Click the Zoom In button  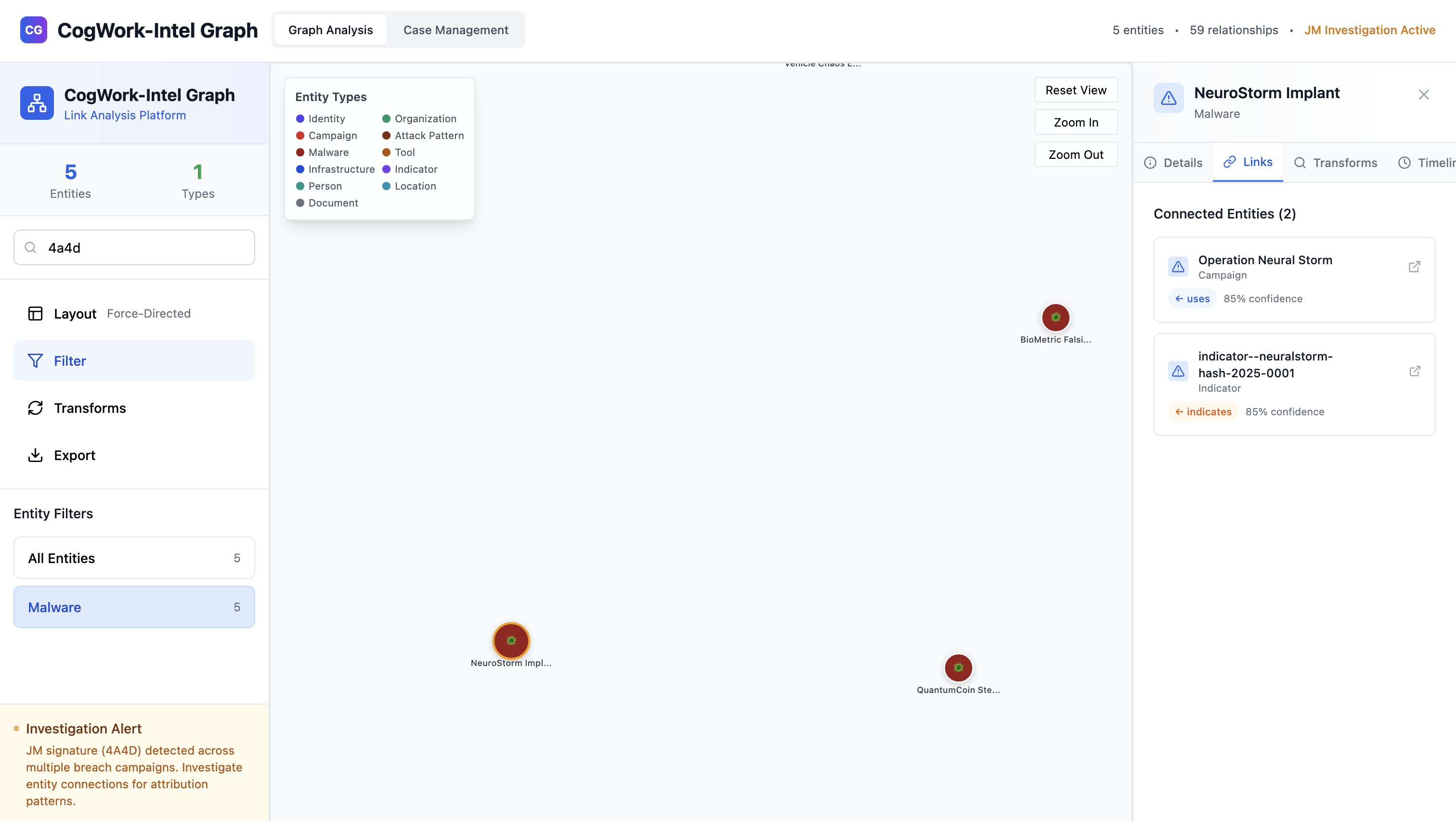click(1075, 122)
